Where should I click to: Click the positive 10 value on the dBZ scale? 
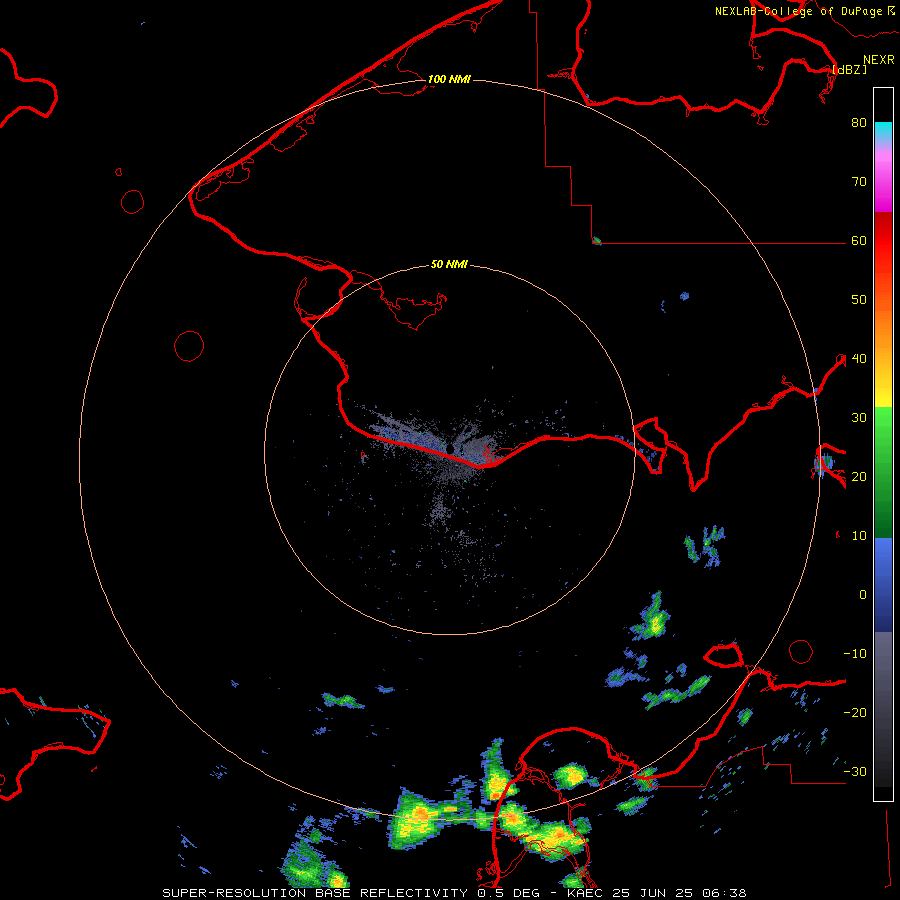point(859,536)
